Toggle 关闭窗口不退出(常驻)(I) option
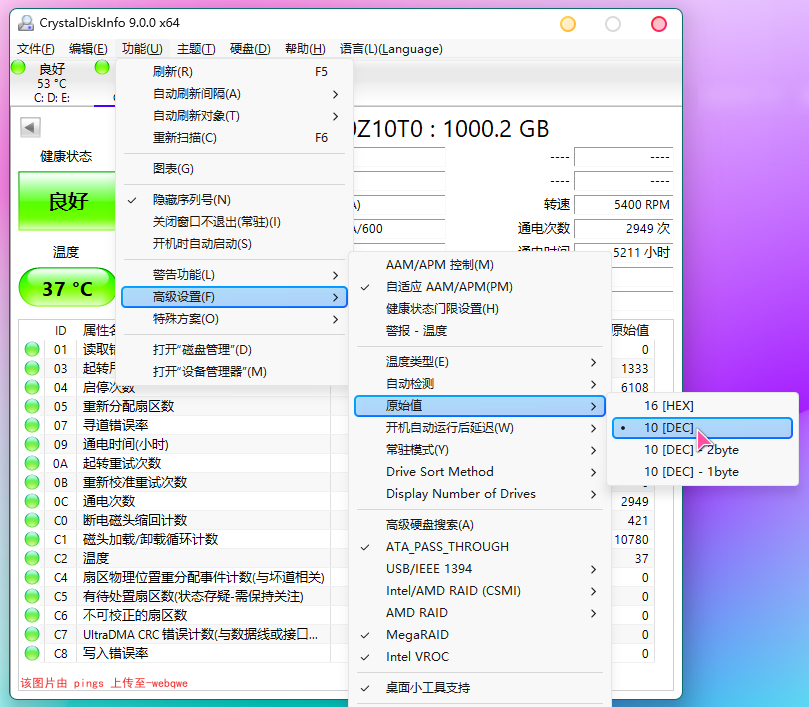809x707 pixels. click(x=234, y=222)
